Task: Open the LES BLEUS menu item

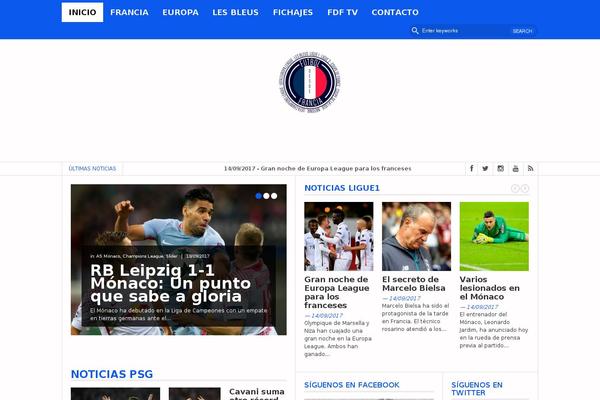Action: pos(235,12)
